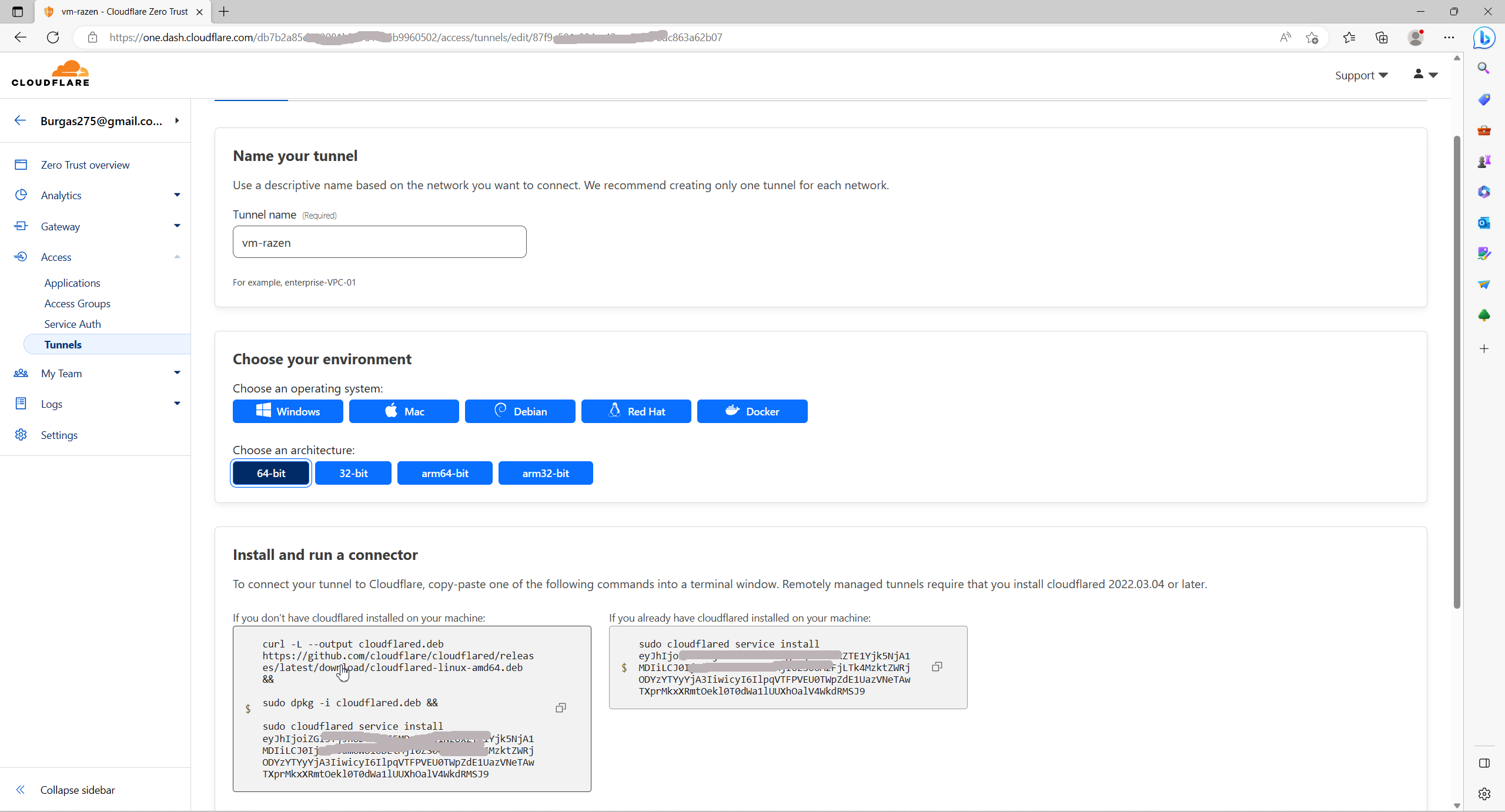Open Access Groups page
1505x812 pixels.
pyautogui.click(x=77, y=303)
